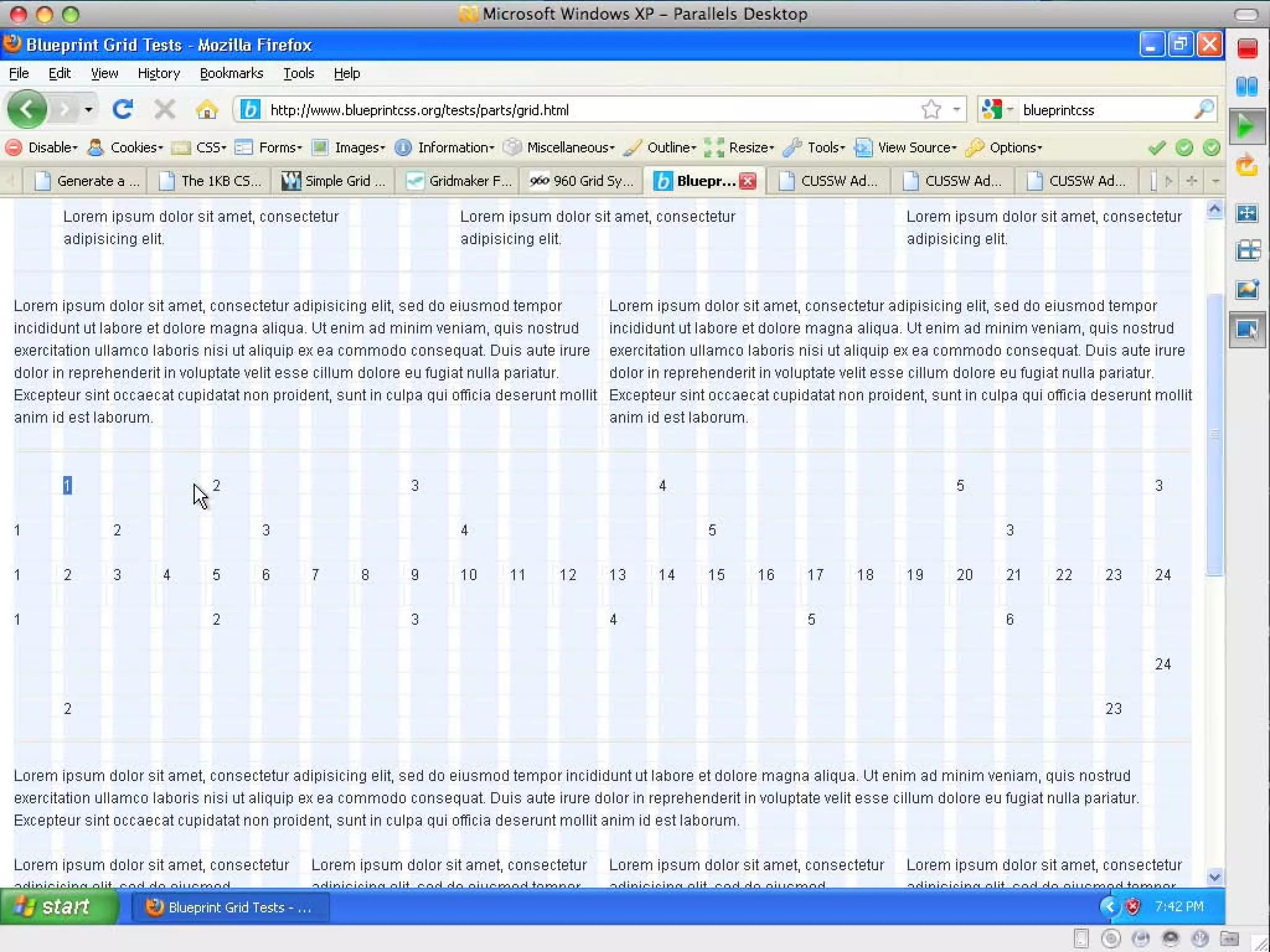Close the Blueprint tab with its red X
Image resolution: width=1270 pixels, height=952 pixels.
pos(748,181)
